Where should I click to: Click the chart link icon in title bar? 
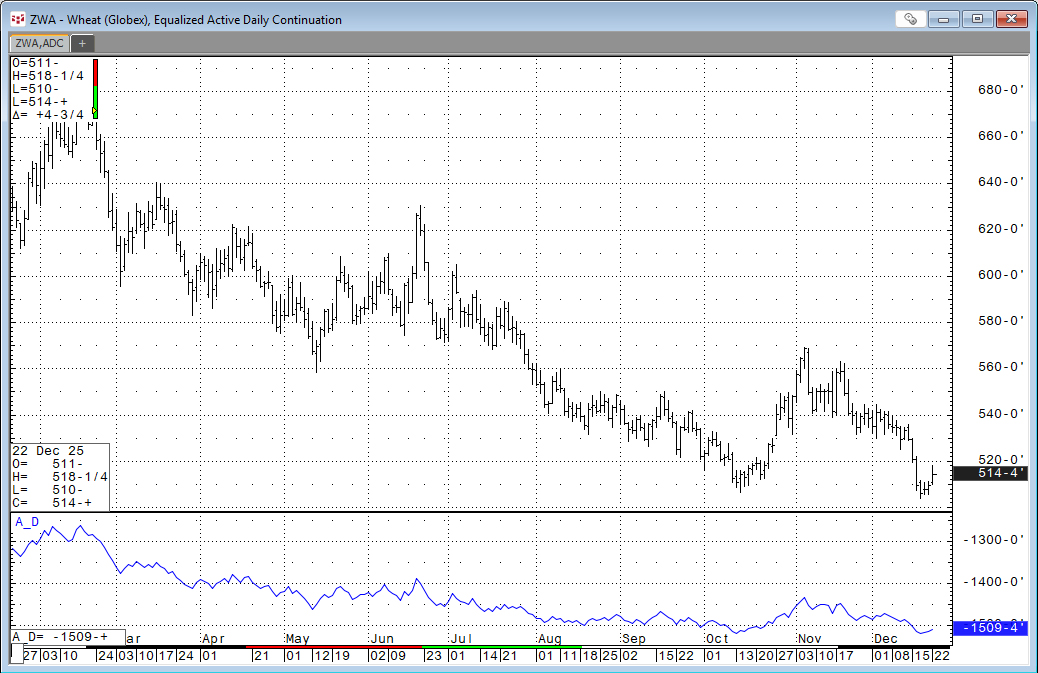click(x=909, y=19)
